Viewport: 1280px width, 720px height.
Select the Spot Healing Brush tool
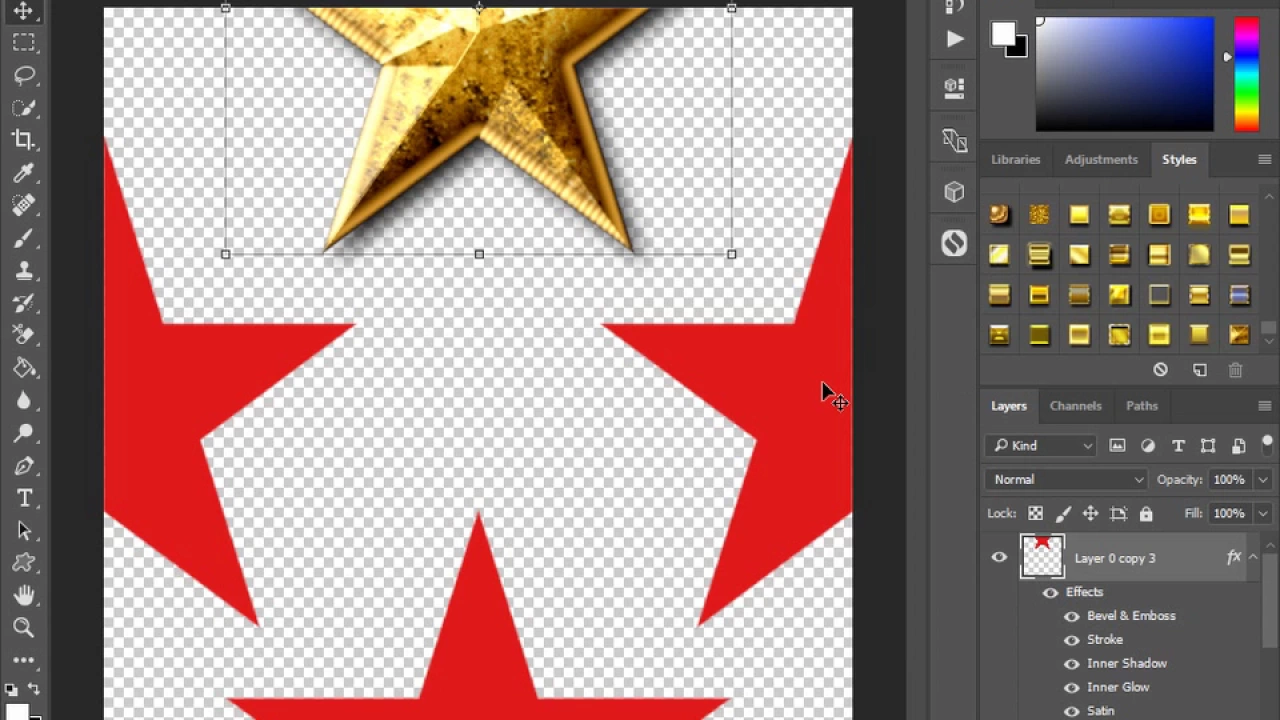coord(24,205)
